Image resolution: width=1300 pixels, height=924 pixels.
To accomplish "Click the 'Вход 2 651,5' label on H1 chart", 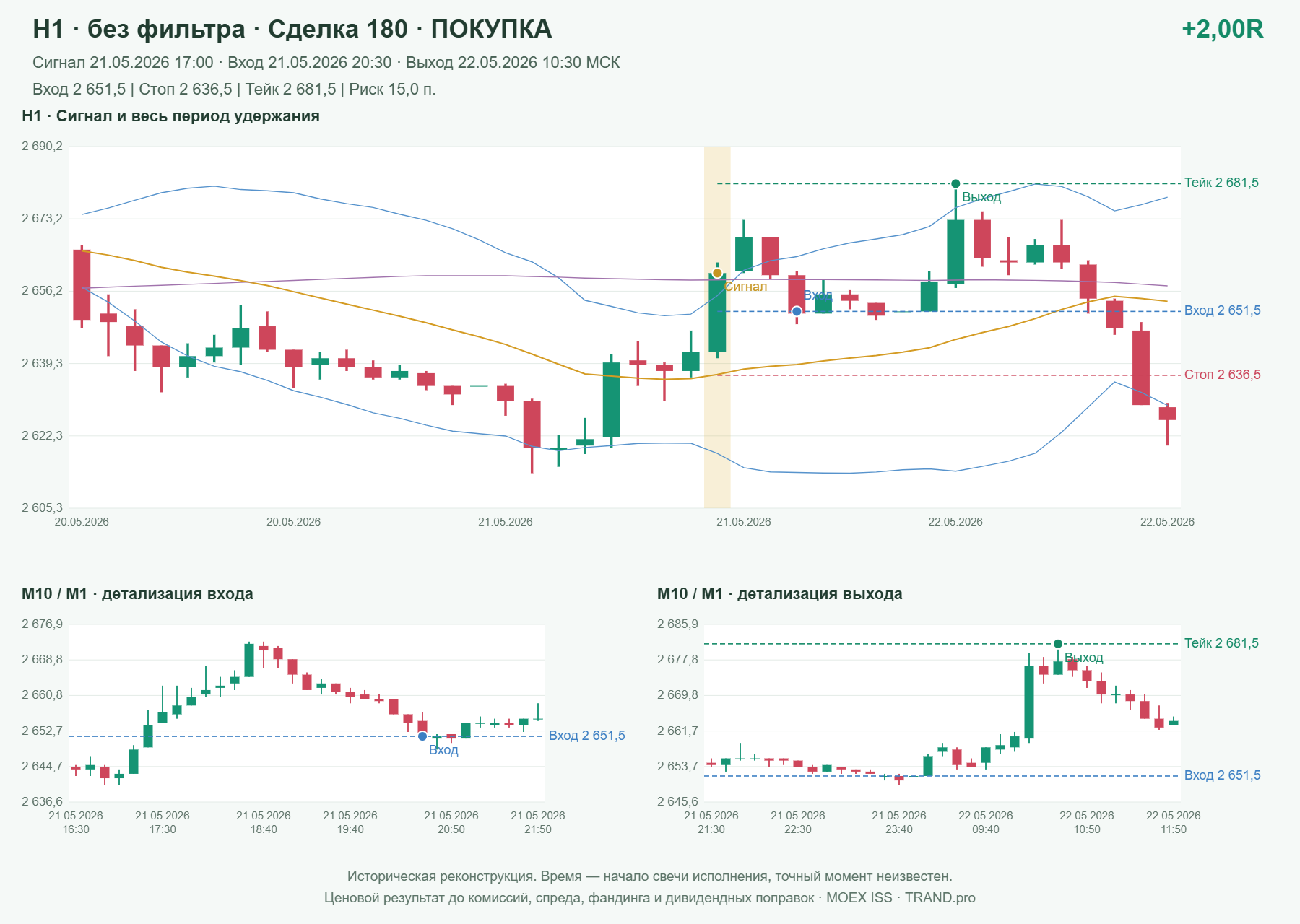I will coord(1223,310).
